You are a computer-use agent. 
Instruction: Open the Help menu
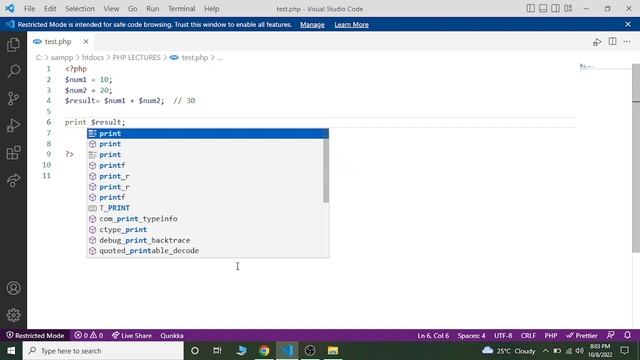pyautogui.click(x=212, y=9)
